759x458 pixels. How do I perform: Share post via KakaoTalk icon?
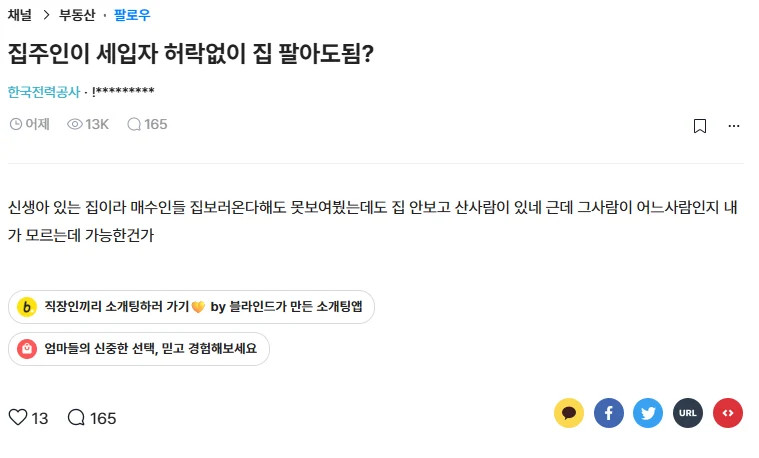pyautogui.click(x=569, y=413)
